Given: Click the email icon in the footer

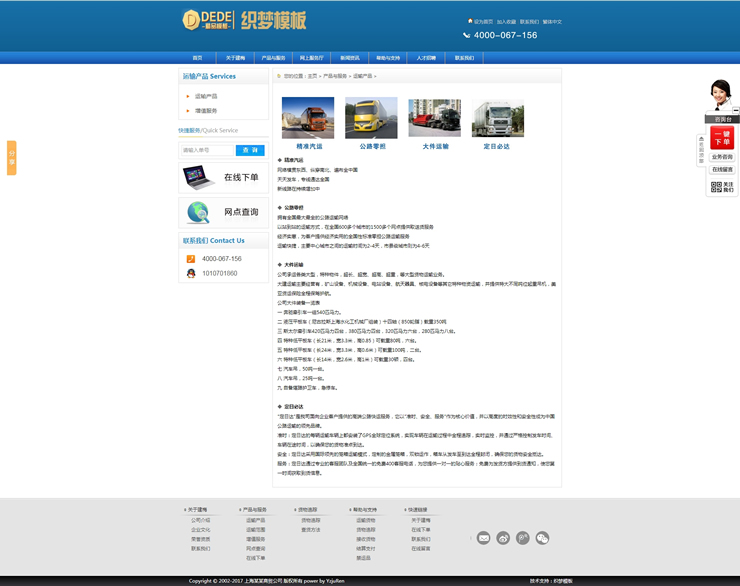Looking at the screenshot, I should (x=483, y=538).
